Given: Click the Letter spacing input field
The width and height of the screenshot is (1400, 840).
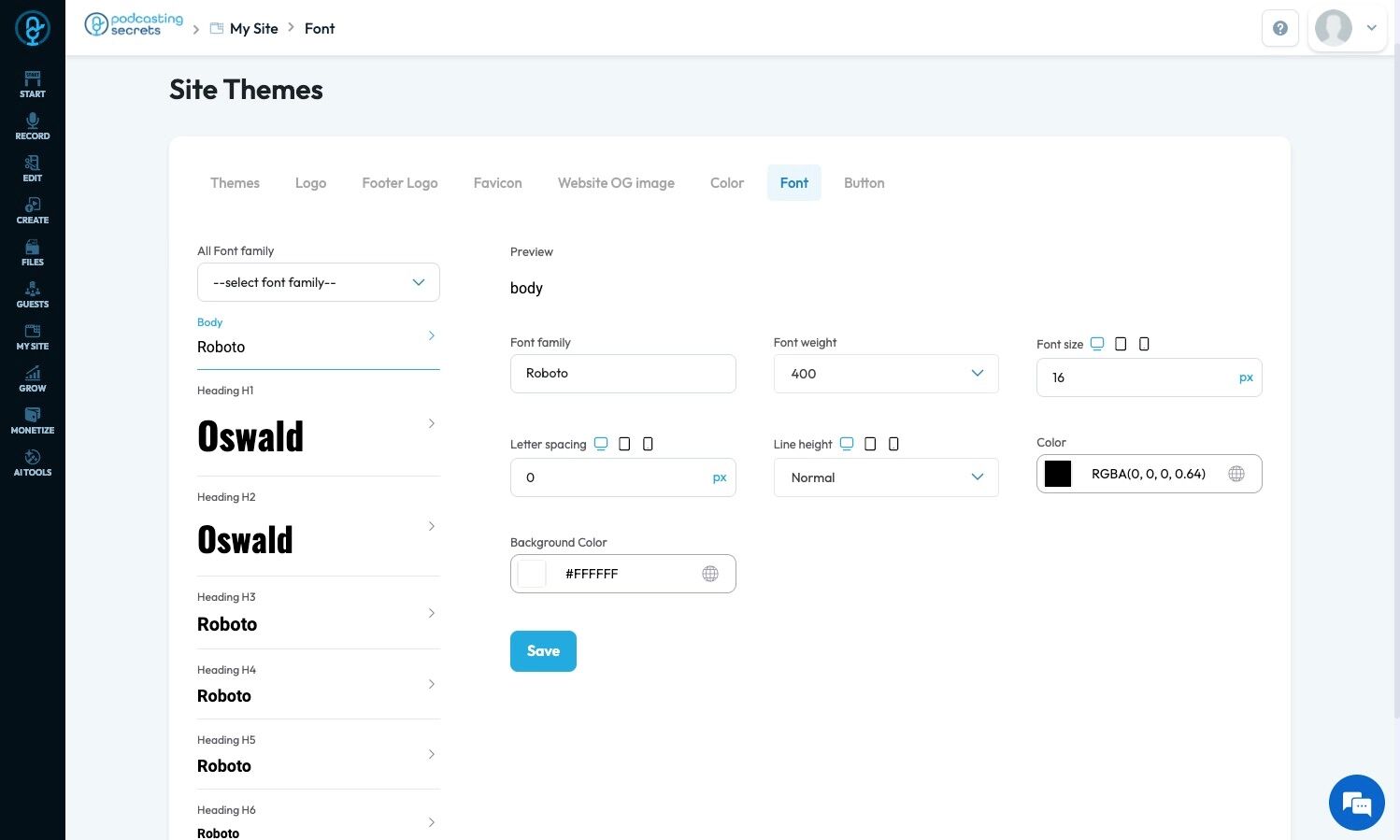Looking at the screenshot, I should 623,477.
